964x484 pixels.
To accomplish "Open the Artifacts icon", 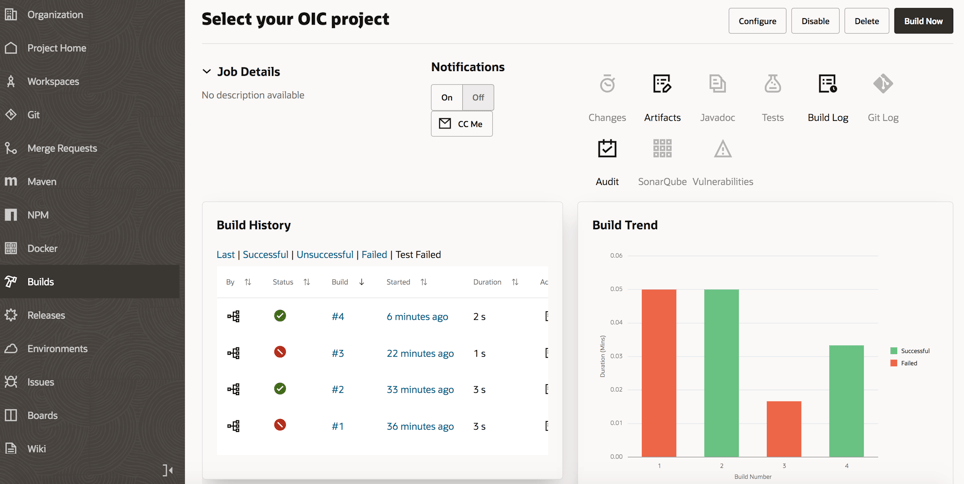I will (662, 85).
